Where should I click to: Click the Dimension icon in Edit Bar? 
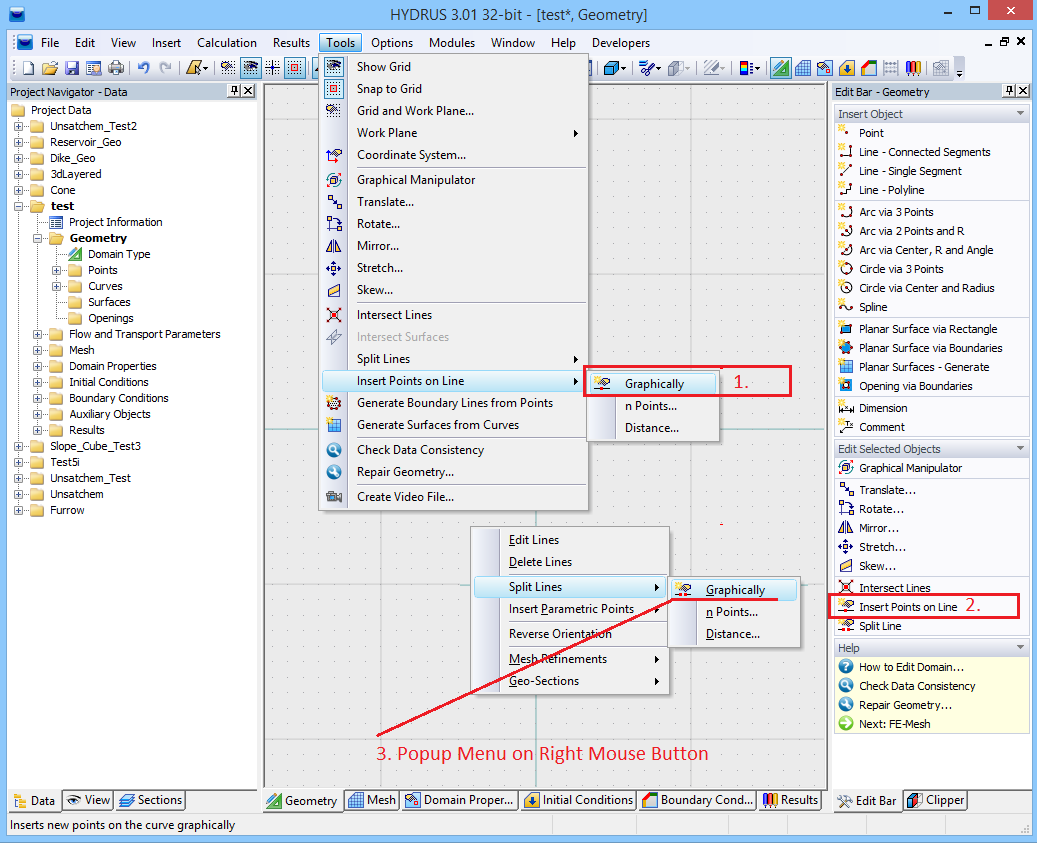(846, 407)
